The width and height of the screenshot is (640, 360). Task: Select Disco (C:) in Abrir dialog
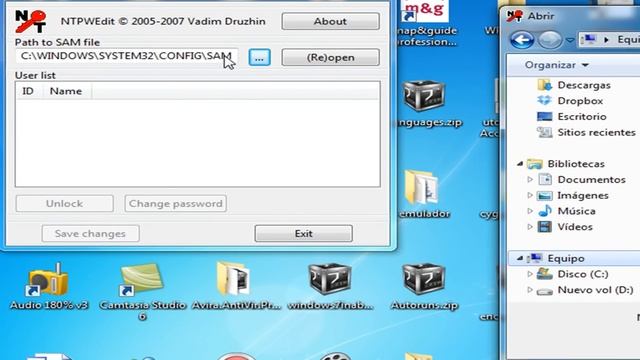click(x=583, y=274)
